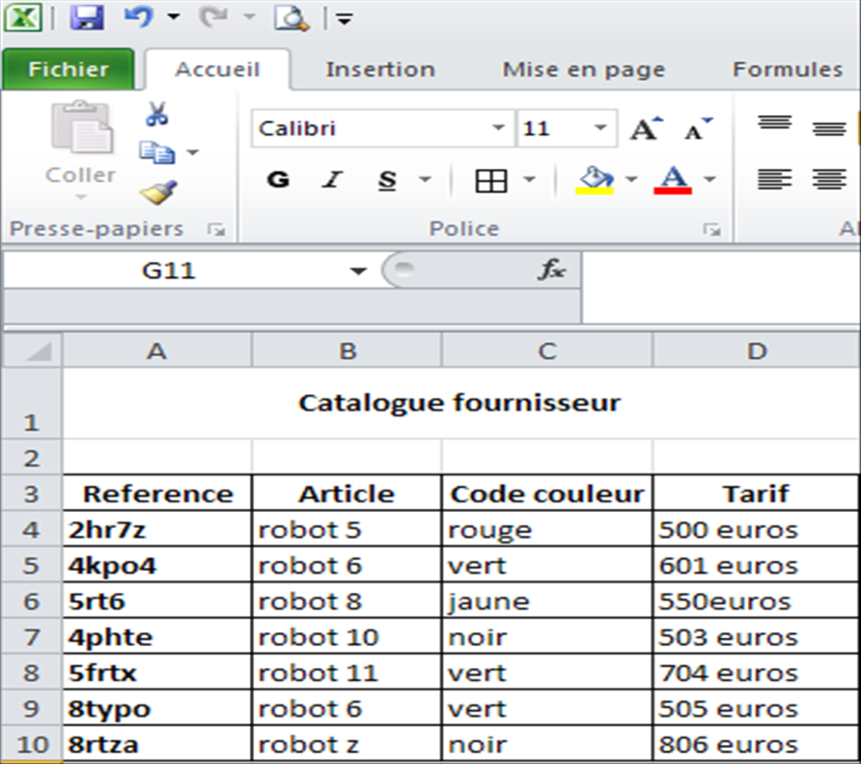Open the Fichier tab

[x=68, y=69]
